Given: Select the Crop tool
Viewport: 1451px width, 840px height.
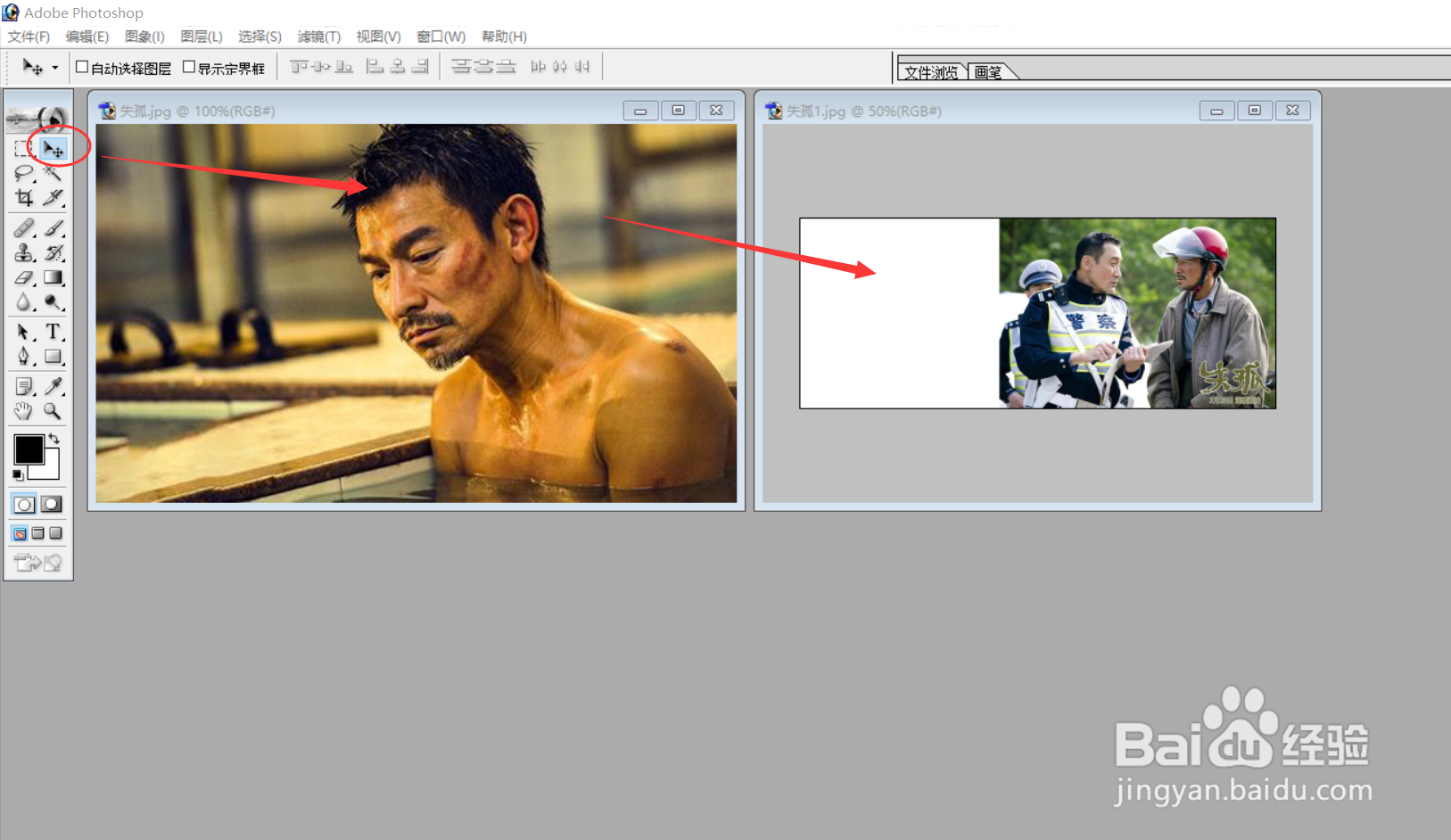Looking at the screenshot, I should 24,197.
